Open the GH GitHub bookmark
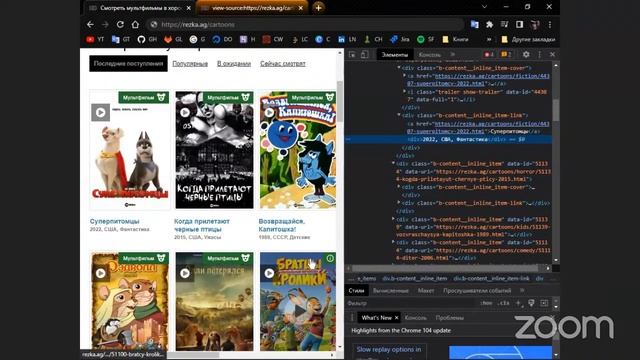This screenshot has width=640, height=360. point(147,39)
